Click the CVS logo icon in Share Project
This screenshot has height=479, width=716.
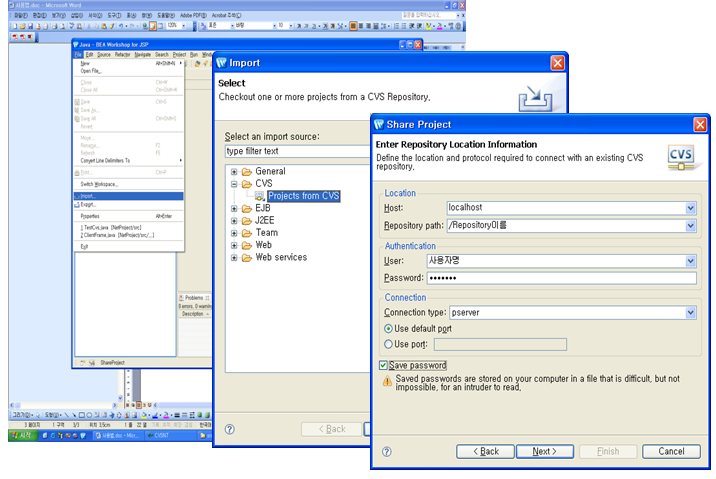pos(680,157)
